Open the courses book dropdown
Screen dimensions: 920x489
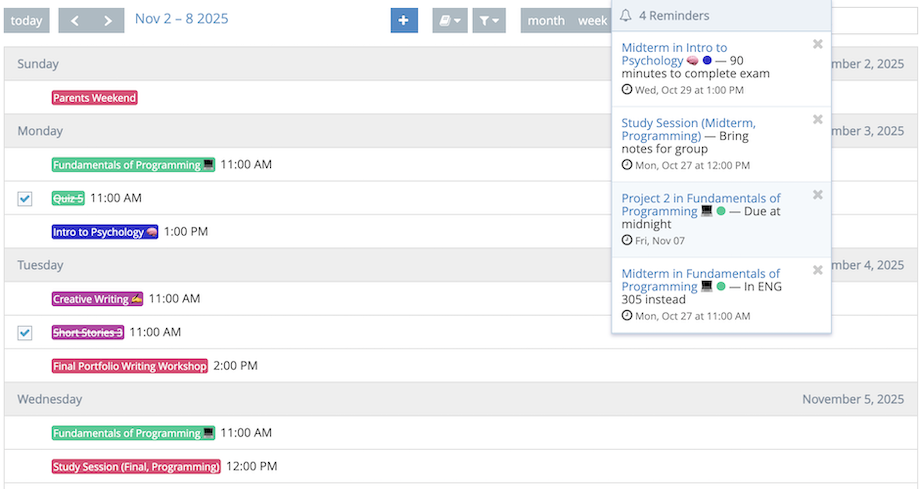tap(449, 20)
